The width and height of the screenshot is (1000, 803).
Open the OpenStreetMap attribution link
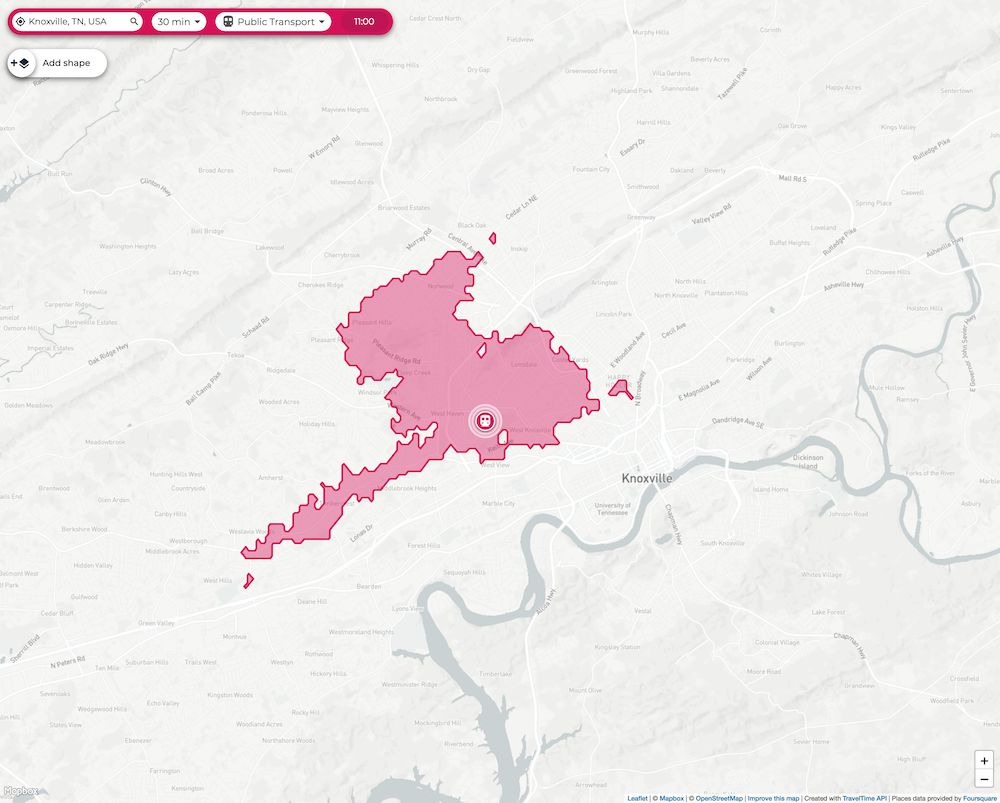[719, 798]
